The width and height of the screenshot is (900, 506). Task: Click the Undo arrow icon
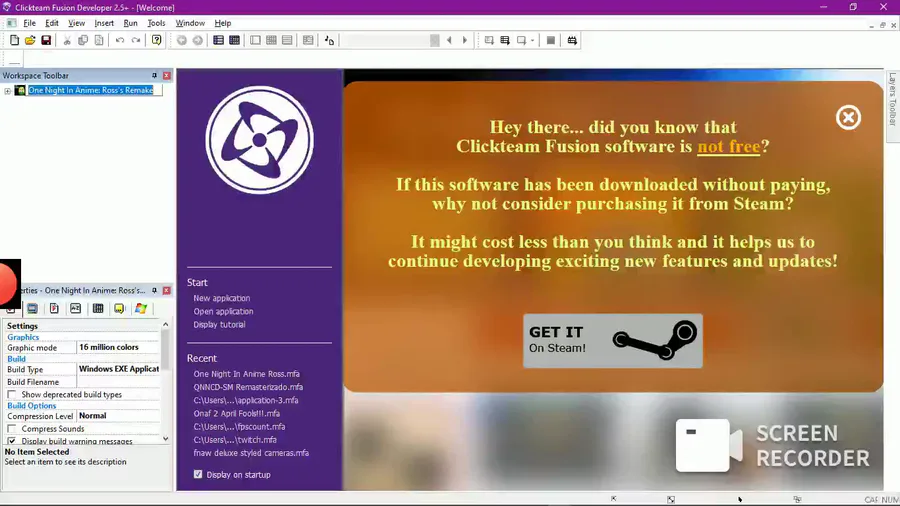pyautogui.click(x=119, y=40)
